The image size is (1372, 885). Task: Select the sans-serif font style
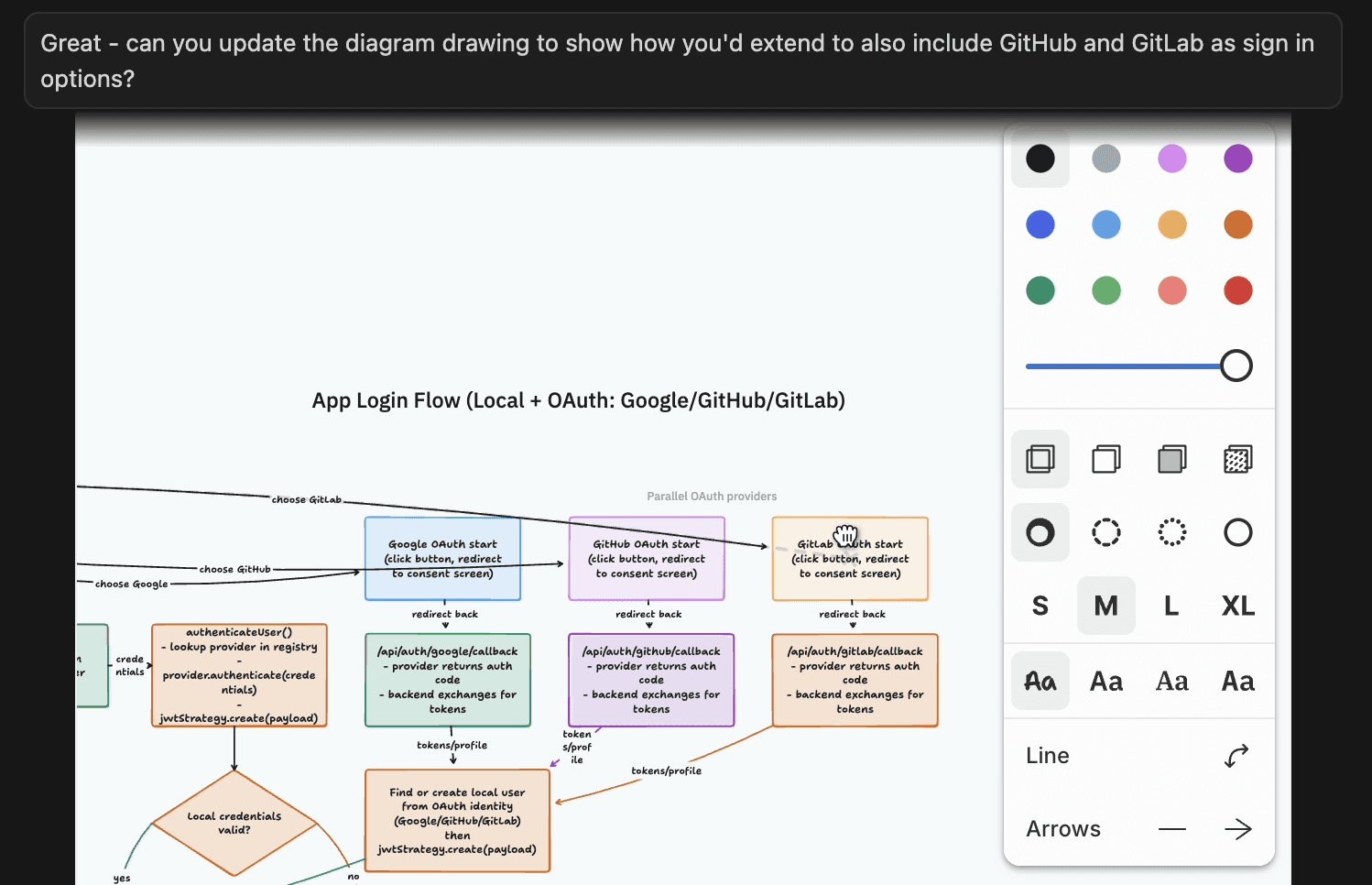pyautogui.click(x=1106, y=681)
